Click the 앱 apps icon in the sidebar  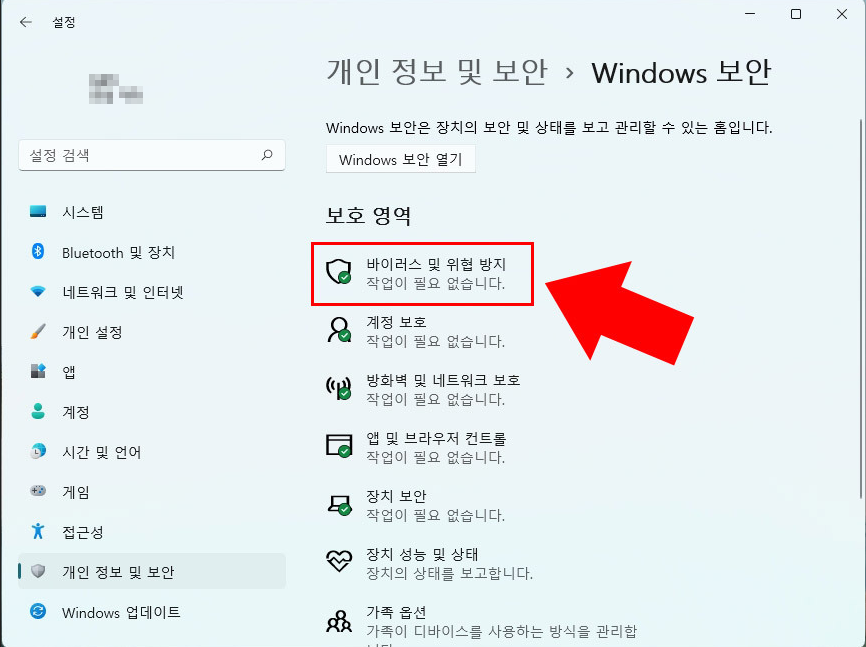pyautogui.click(x=38, y=371)
